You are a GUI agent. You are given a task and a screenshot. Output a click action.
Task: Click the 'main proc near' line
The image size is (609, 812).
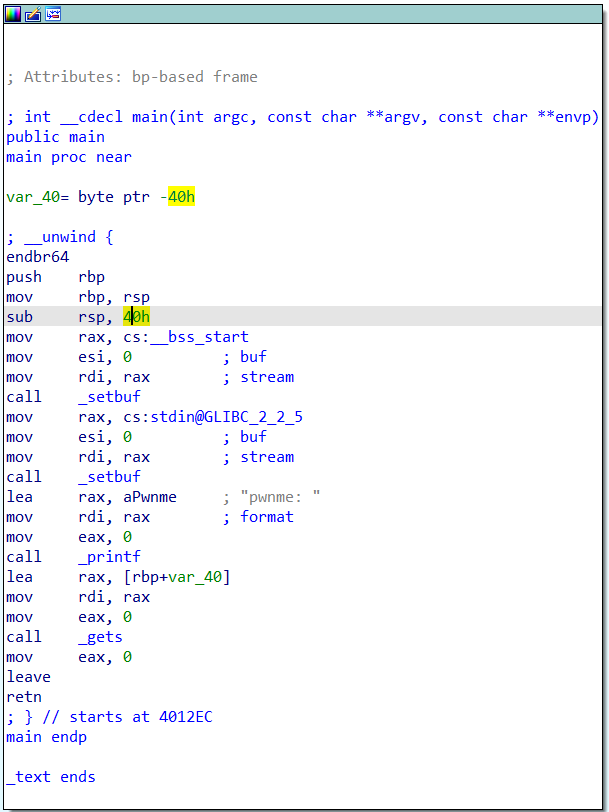coord(69,157)
